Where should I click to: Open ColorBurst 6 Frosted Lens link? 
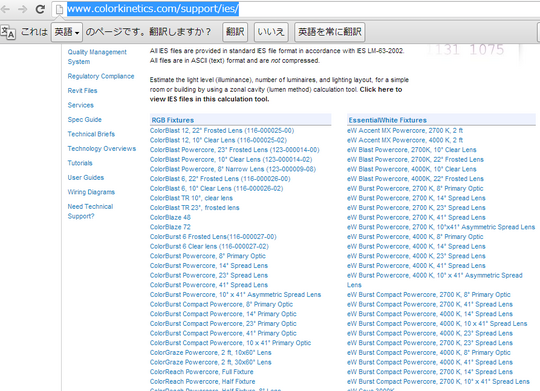click(x=213, y=237)
